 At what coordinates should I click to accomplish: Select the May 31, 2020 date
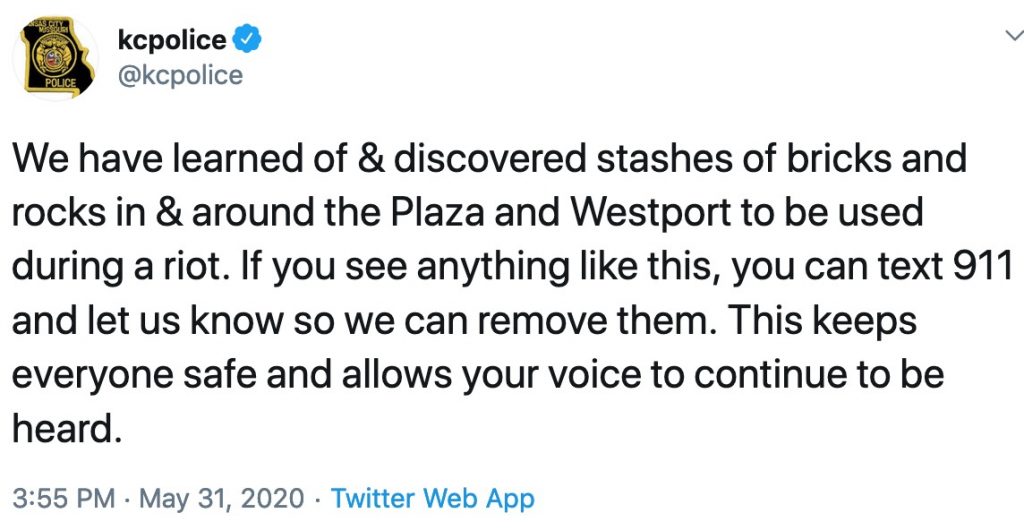222,499
